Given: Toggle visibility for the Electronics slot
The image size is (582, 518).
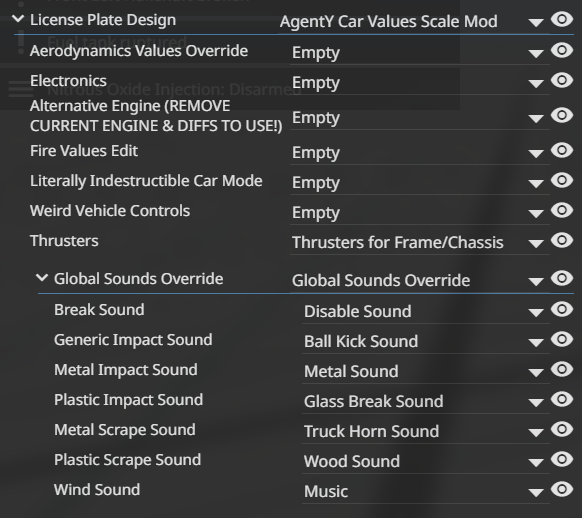Looking at the screenshot, I should coord(562,80).
